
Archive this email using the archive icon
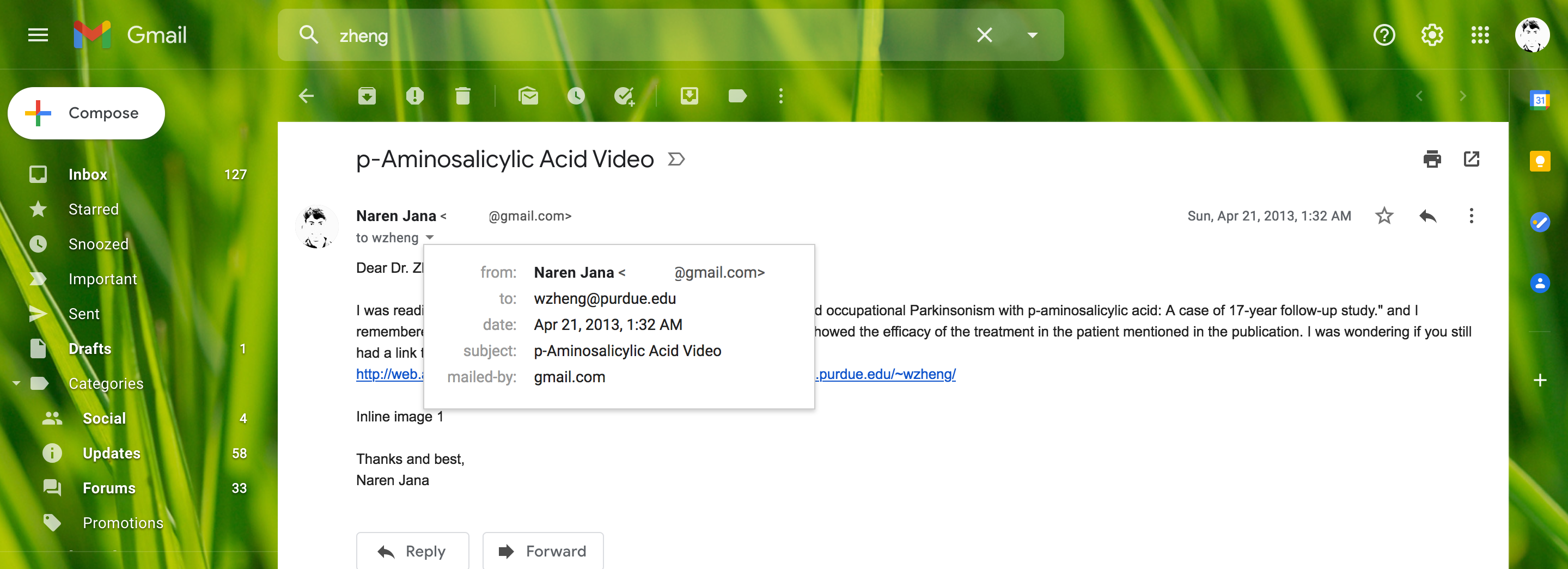[x=367, y=95]
